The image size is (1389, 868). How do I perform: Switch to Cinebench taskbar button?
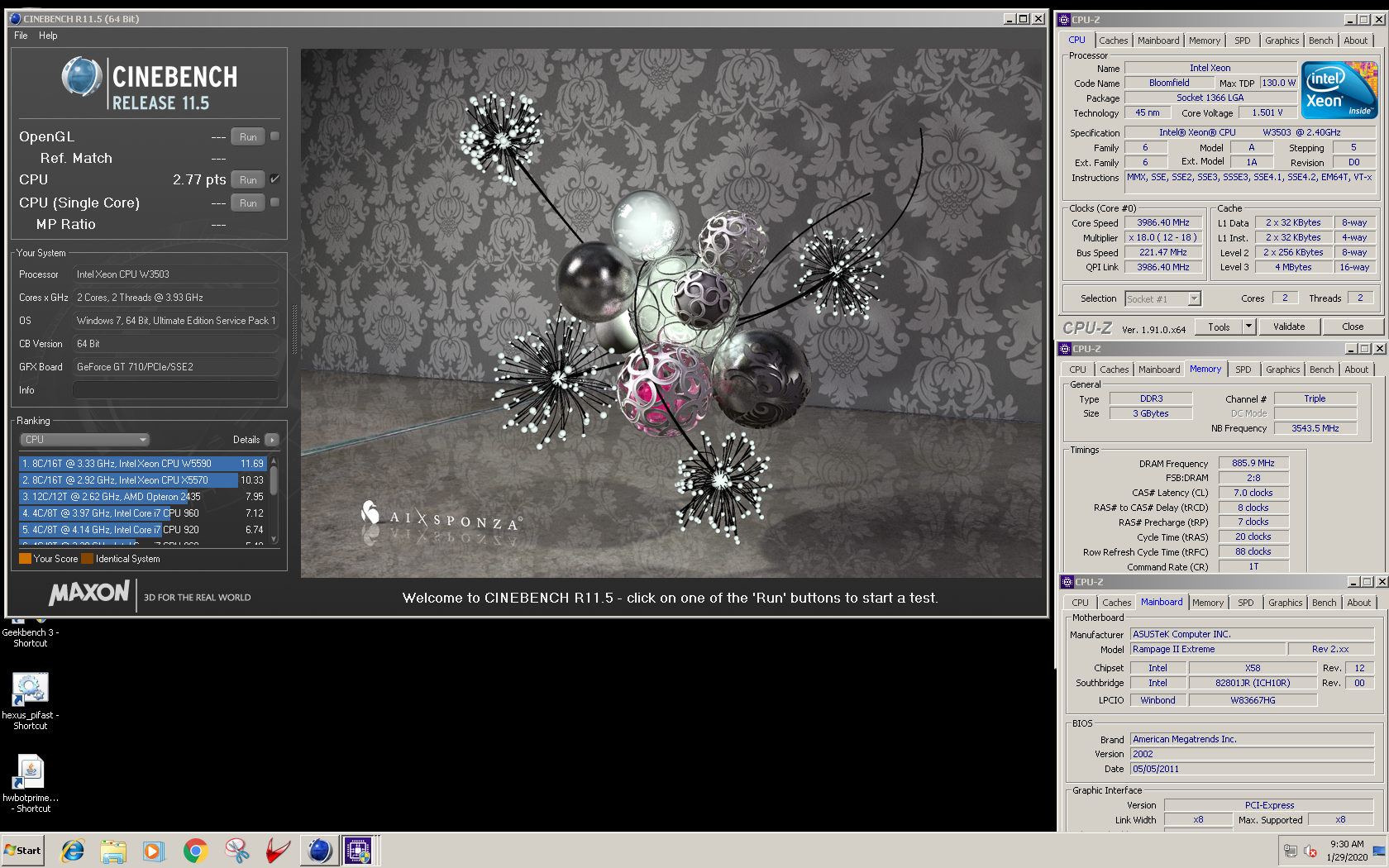(x=319, y=850)
